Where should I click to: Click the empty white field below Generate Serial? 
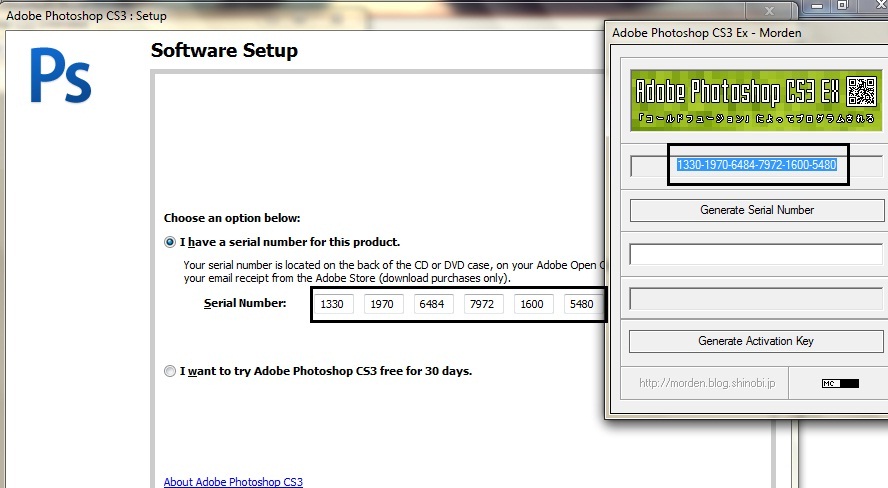(756, 254)
